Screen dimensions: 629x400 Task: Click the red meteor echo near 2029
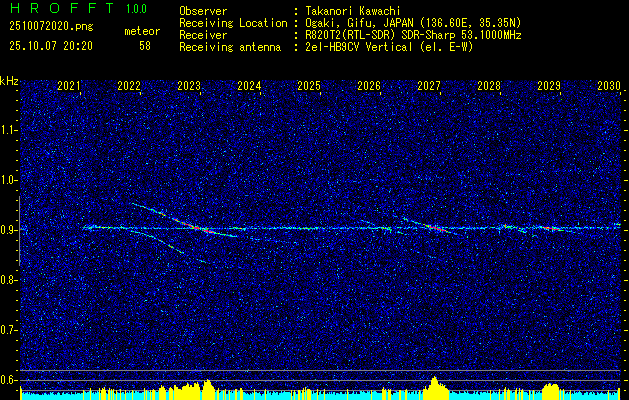point(554,228)
